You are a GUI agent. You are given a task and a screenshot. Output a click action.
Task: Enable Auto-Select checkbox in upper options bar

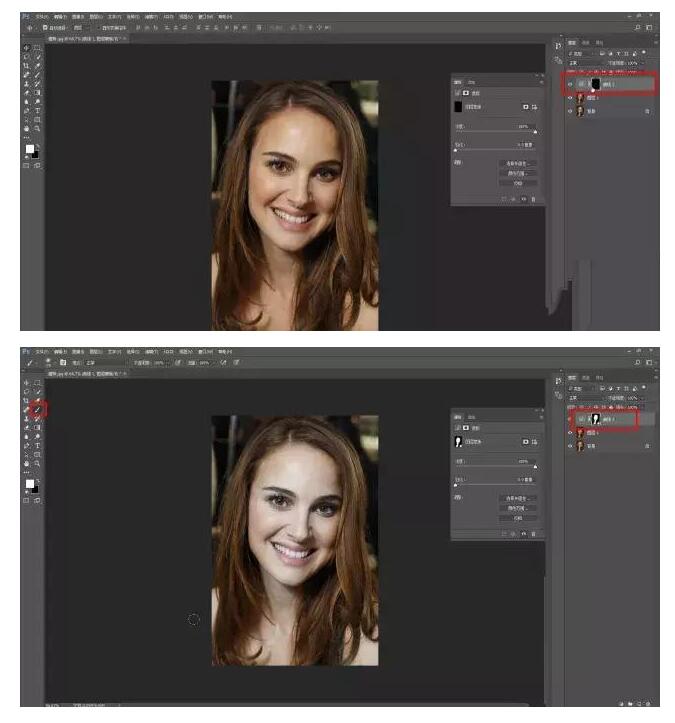(45, 28)
